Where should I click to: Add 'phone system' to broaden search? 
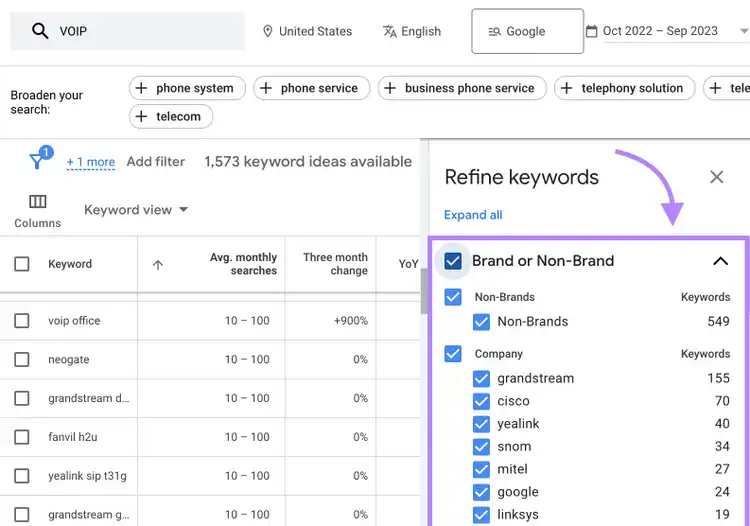(188, 88)
